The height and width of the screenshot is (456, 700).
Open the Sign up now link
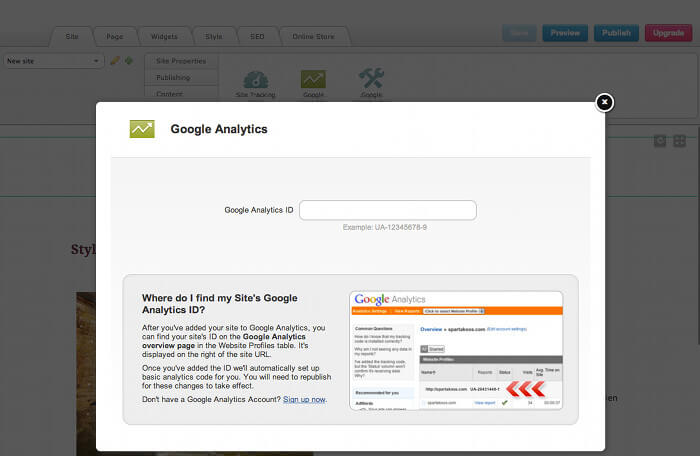click(304, 399)
